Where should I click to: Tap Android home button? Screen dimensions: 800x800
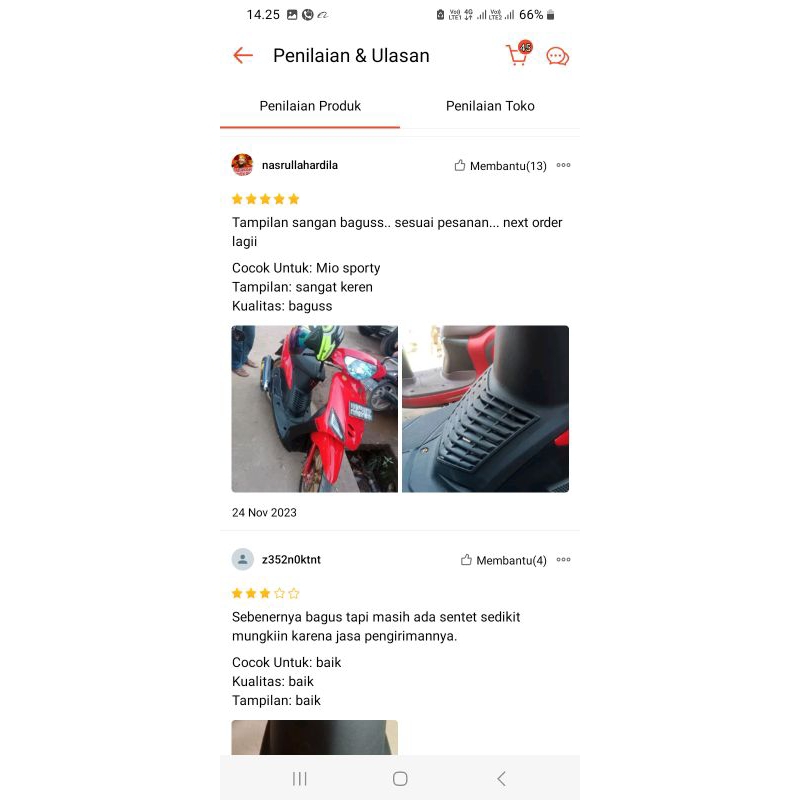pos(400,779)
